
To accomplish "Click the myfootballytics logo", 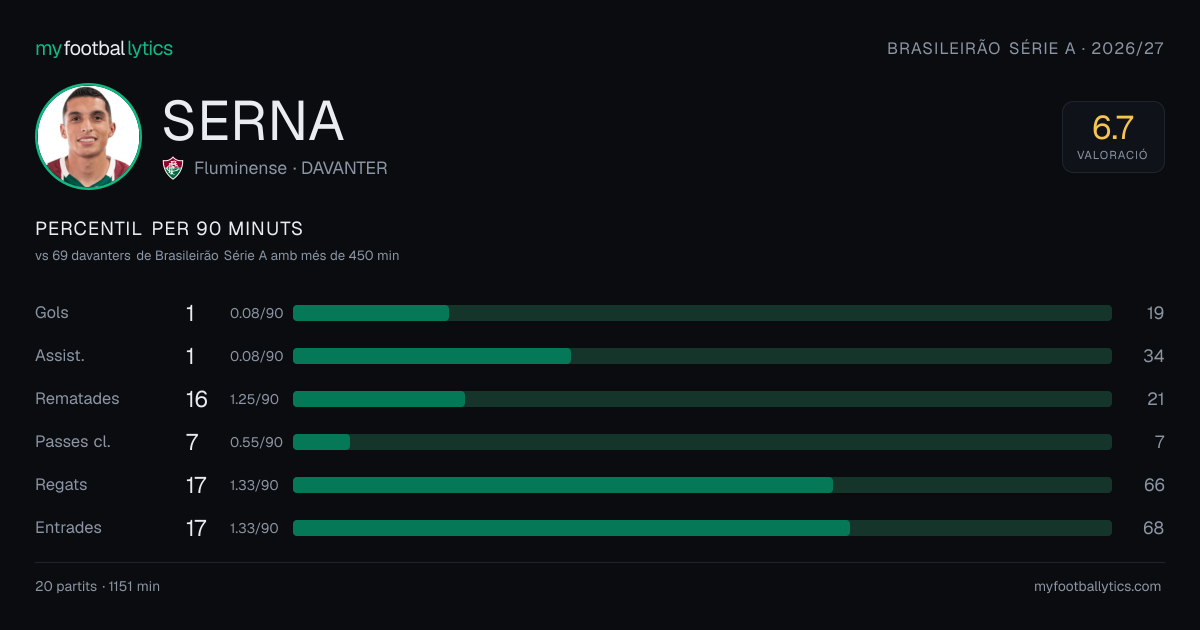I will pos(104,48).
